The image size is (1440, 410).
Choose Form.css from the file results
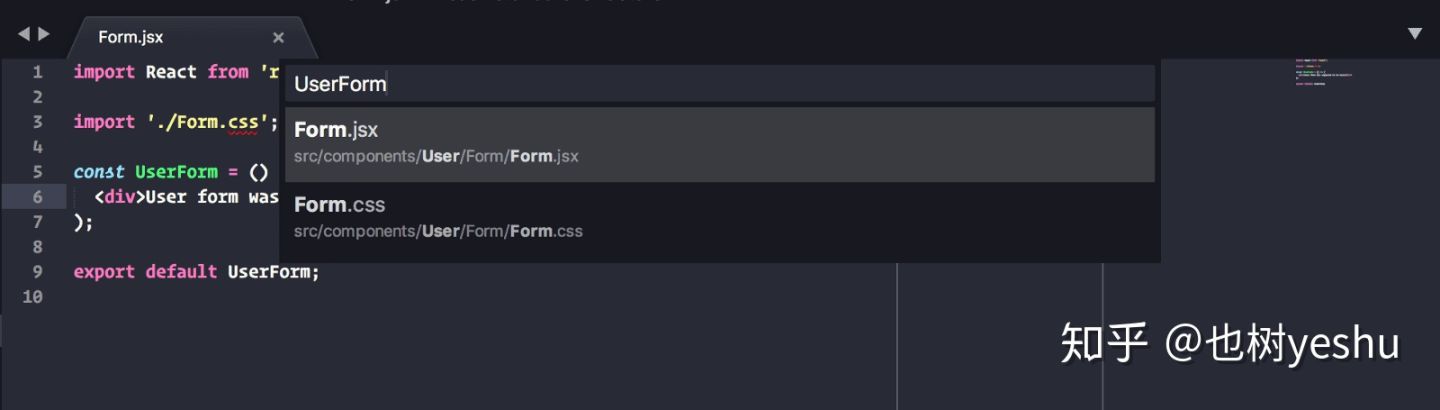pyautogui.click(x=720, y=218)
